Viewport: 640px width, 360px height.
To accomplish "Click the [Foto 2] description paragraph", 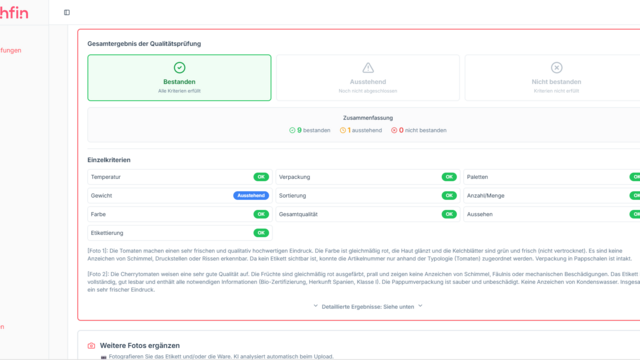I will tap(363, 282).
